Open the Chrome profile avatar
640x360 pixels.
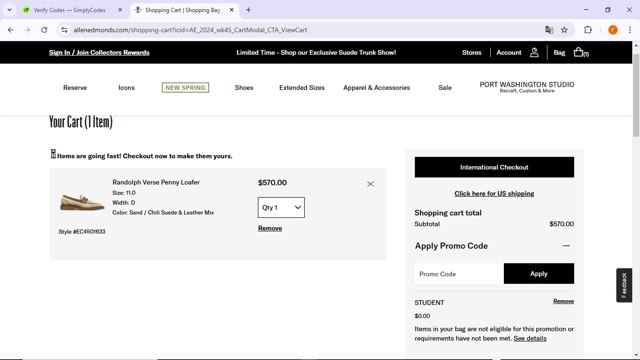pos(613,30)
